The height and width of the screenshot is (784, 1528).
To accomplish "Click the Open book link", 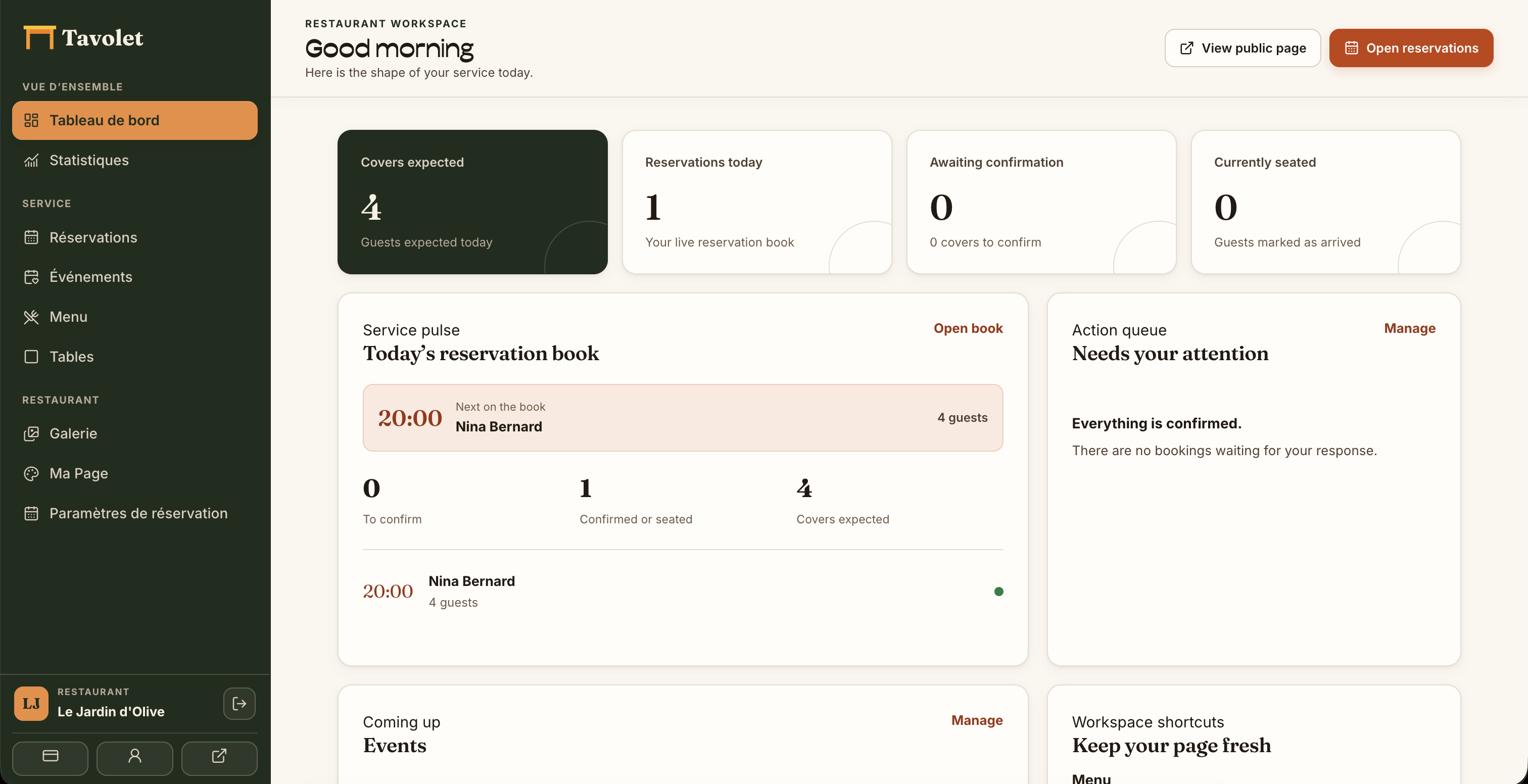I will pyautogui.click(x=968, y=328).
